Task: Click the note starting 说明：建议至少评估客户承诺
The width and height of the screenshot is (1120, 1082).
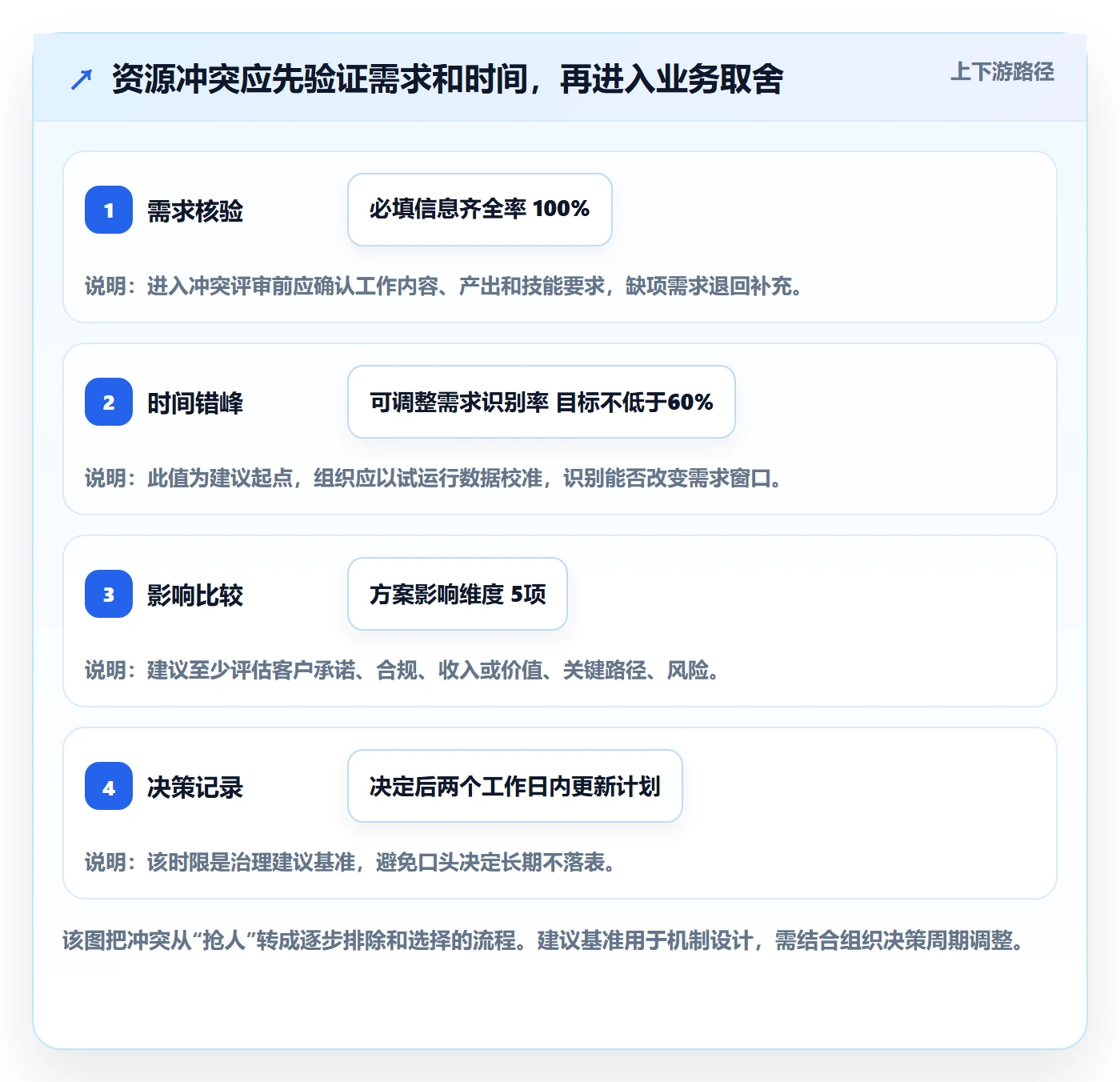Action: click(403, 670)
